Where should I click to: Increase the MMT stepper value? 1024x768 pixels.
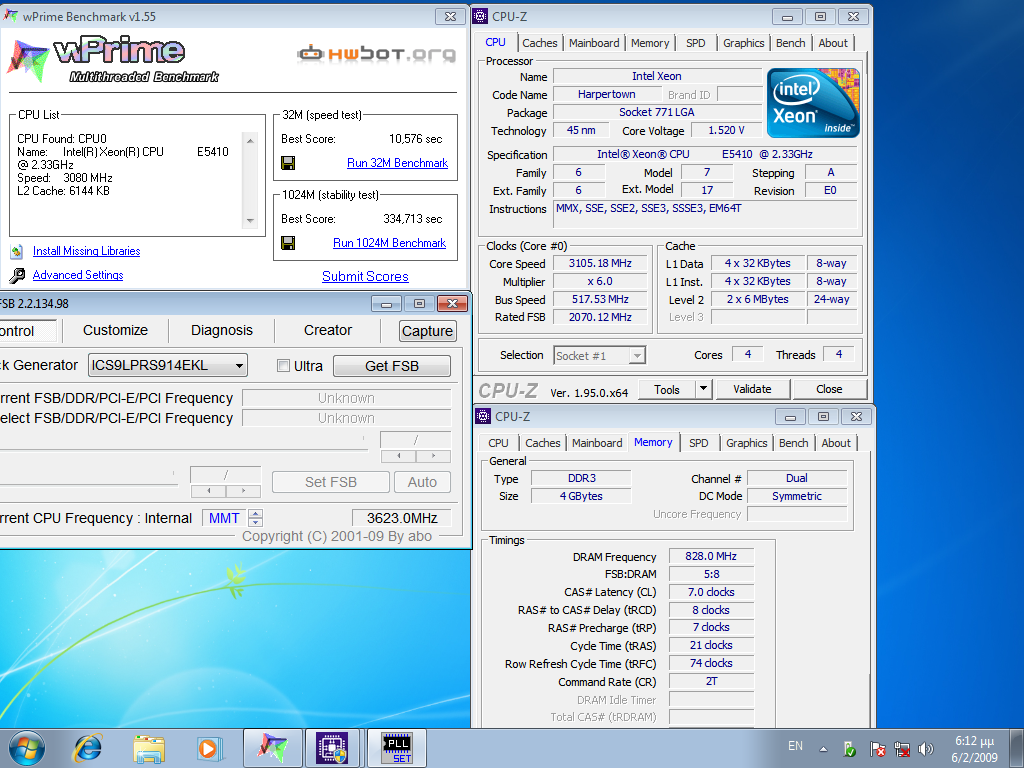click(256, 513)
